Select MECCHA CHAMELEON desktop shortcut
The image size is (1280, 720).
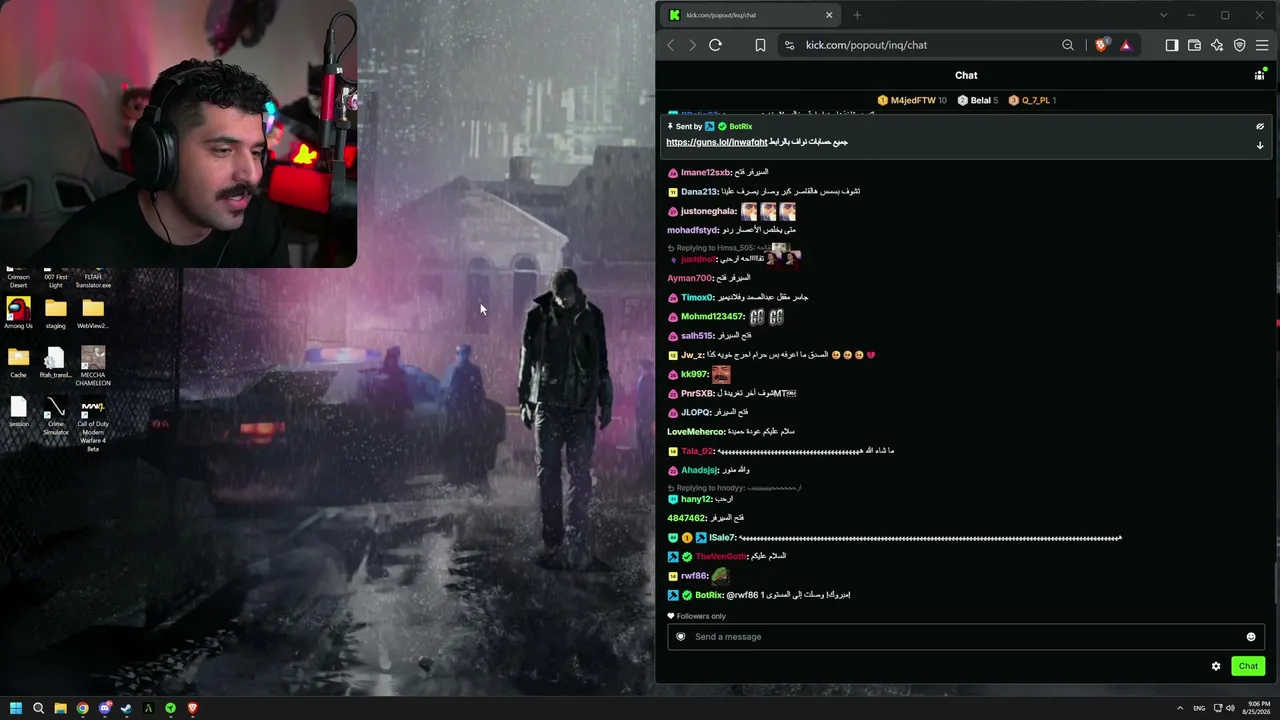tap(93, 366)
